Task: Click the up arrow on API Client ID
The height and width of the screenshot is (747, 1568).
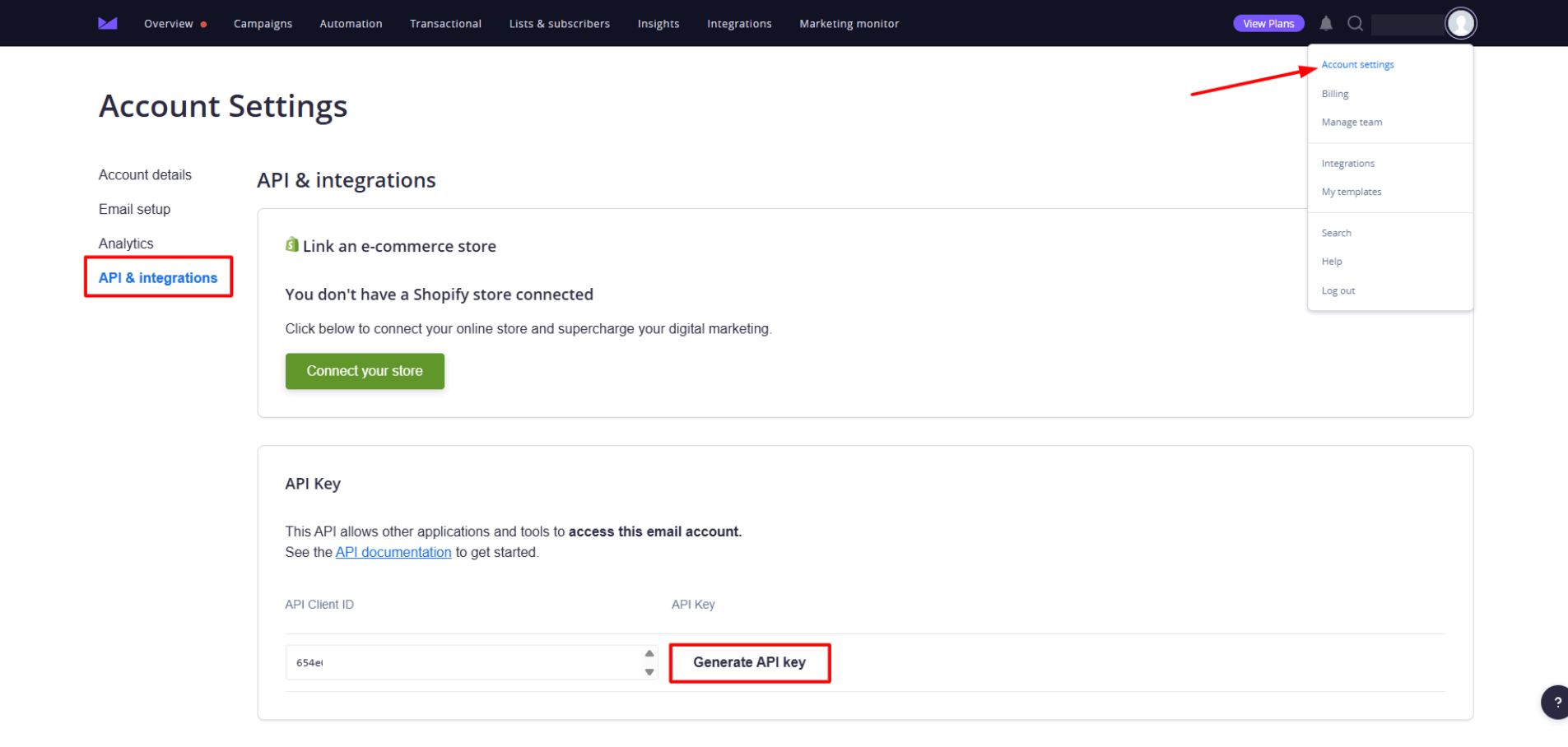Action: [x=649, y=655]
